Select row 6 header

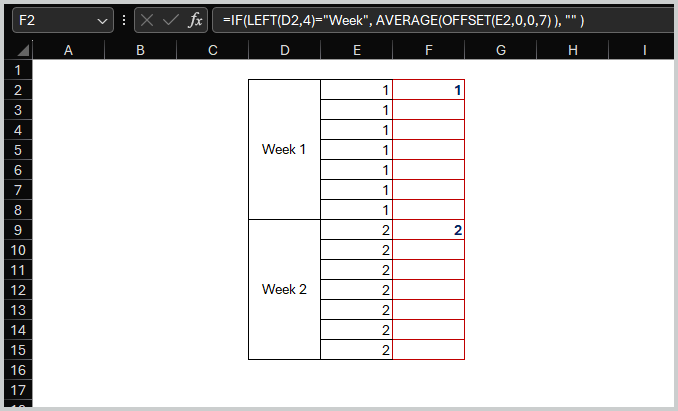click(x=18, y=170)
